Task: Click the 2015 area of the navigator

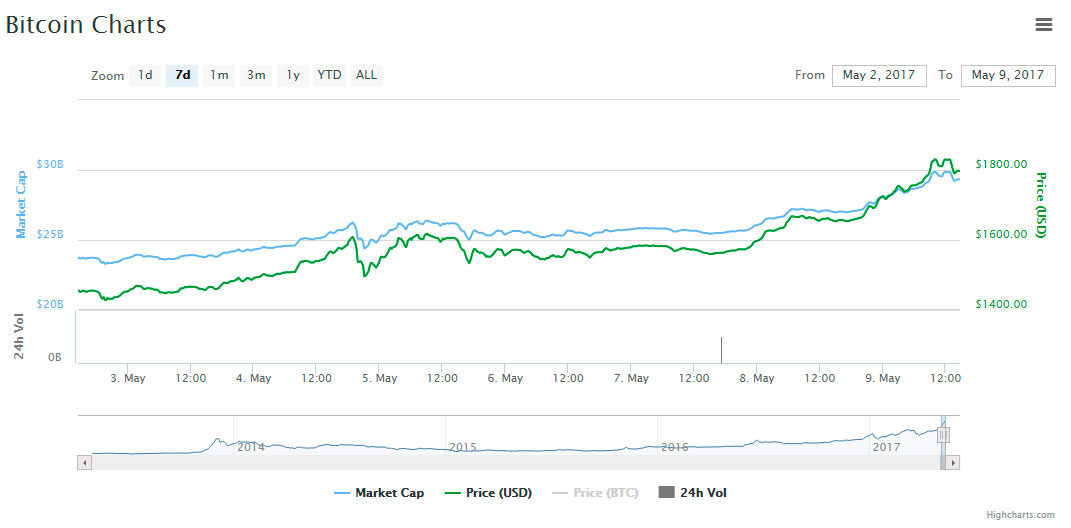Action: [462, 447]
